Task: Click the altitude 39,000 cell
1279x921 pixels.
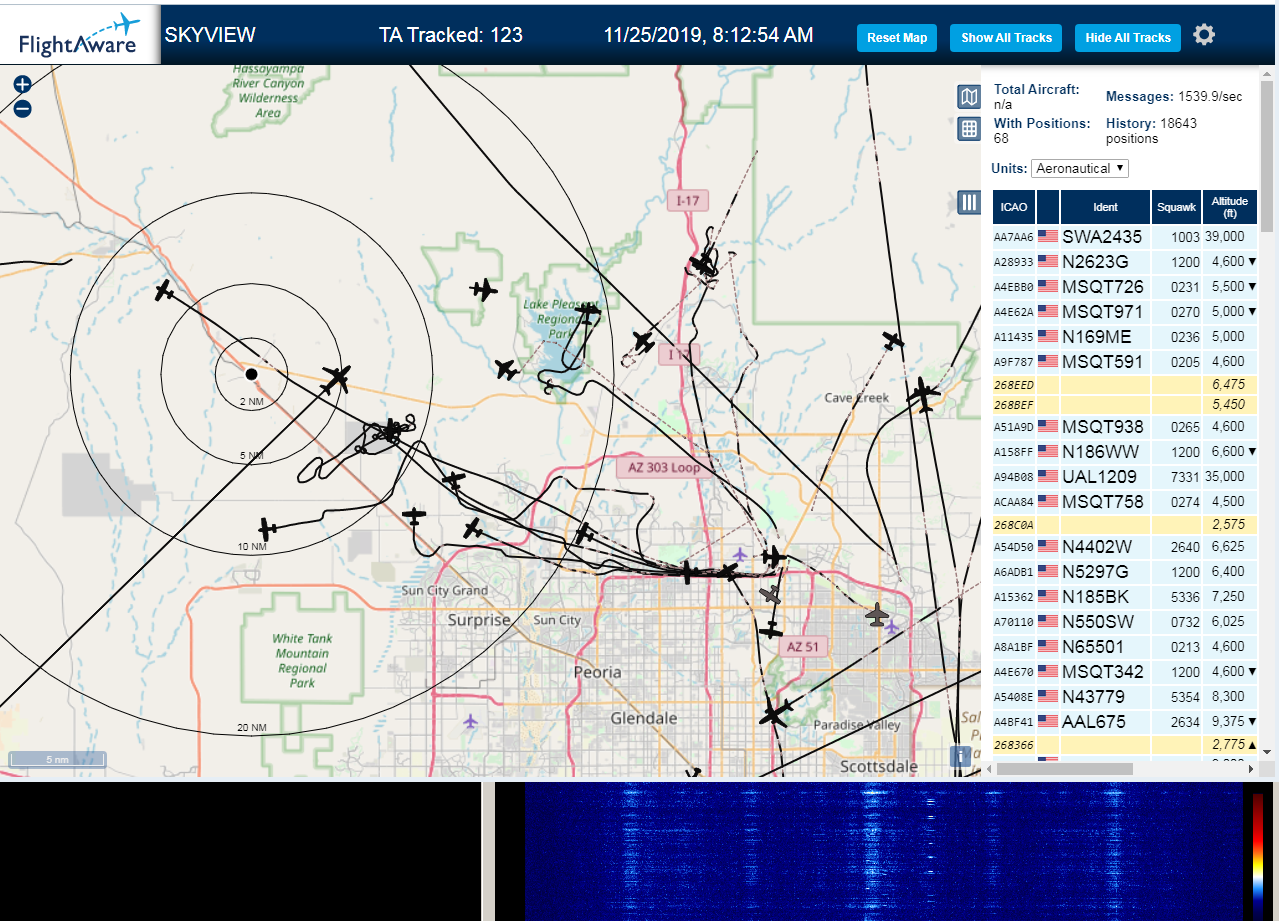Action: pos(1230,237)
